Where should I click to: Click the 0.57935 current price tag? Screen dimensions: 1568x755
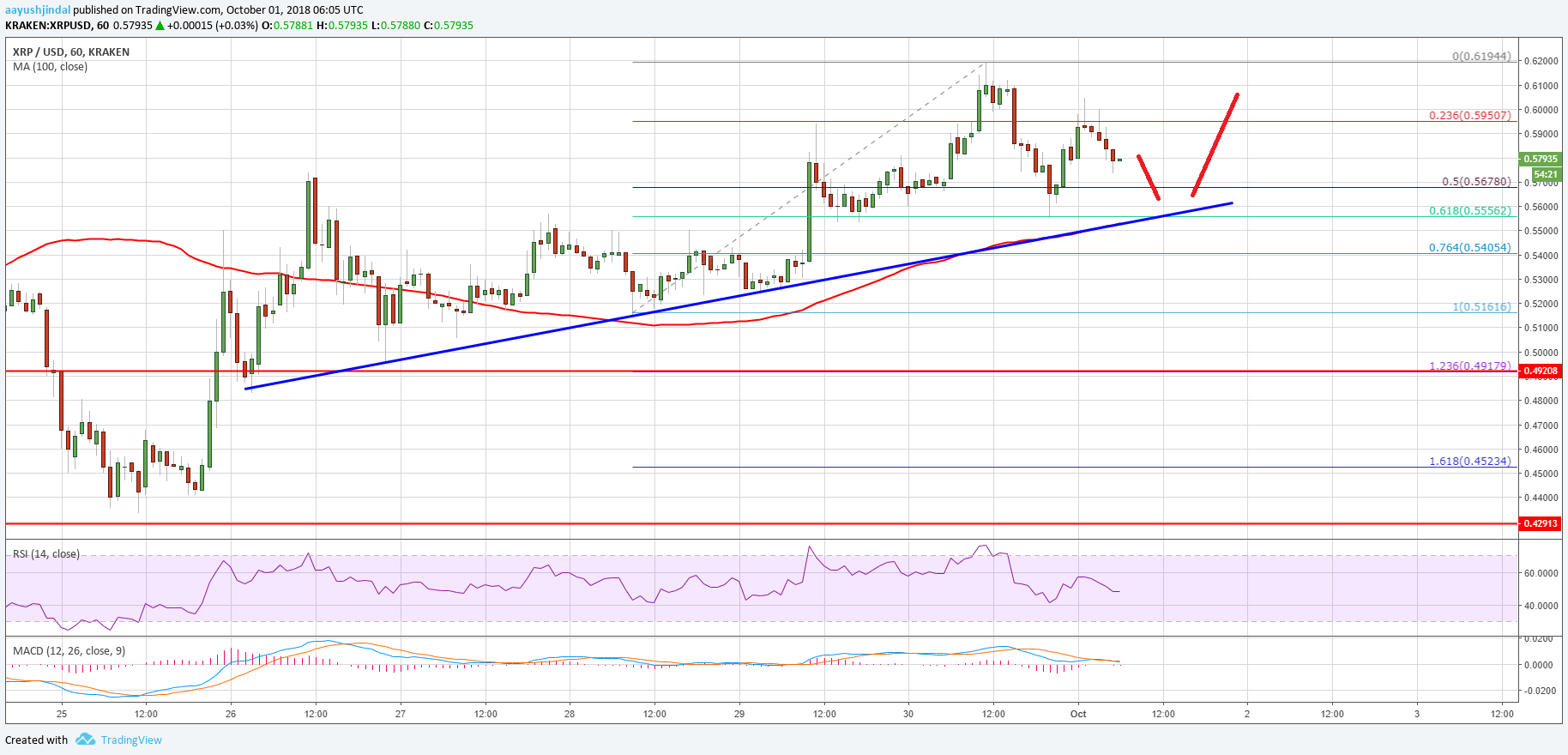click(1540, 159)
